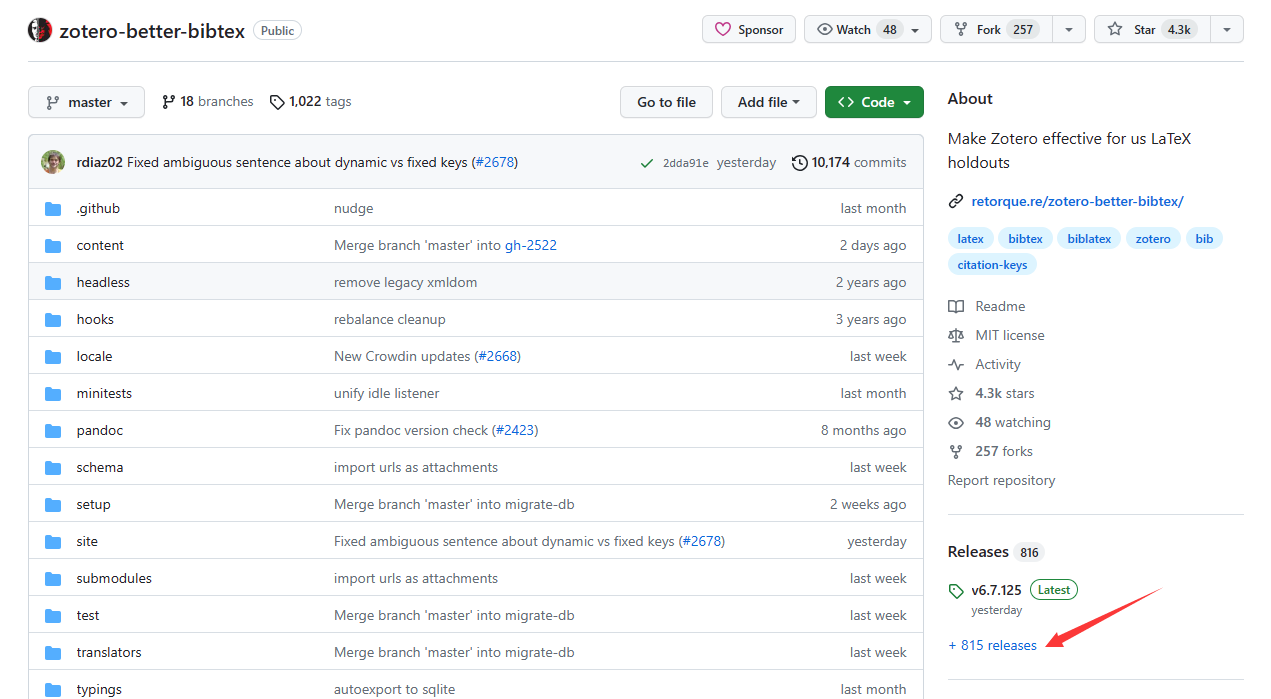Click the repository owner avatar icon

pyautogui.click(x=40, y=30)
